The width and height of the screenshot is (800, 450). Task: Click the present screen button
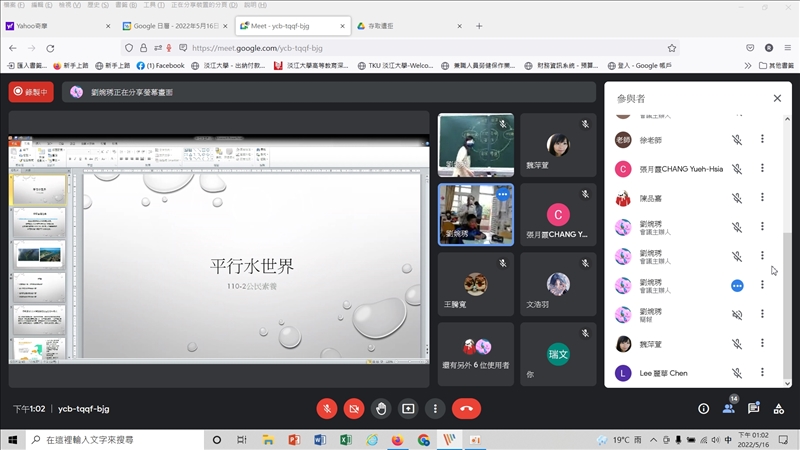click(x=407, y=408)
